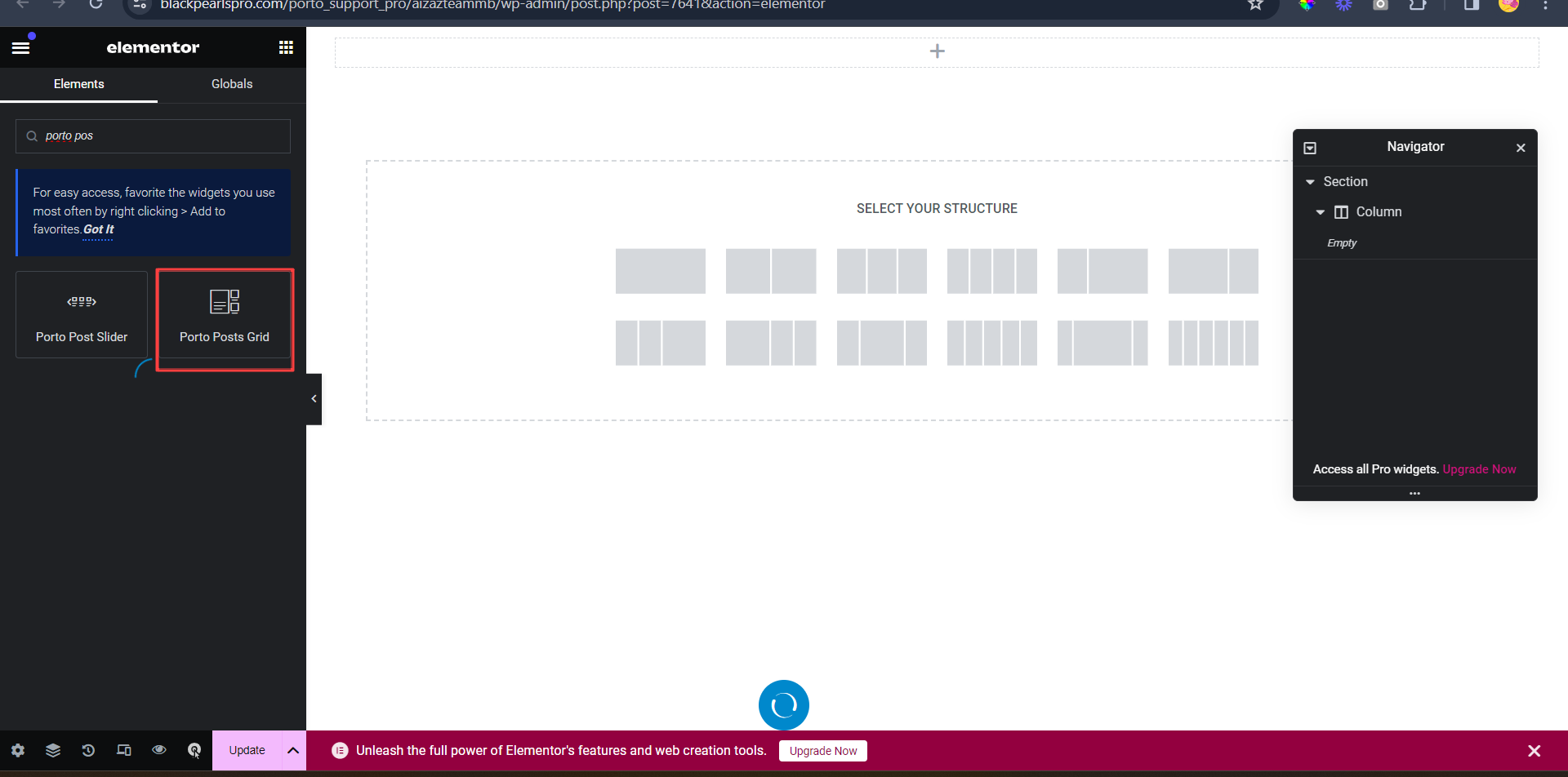Toggle Navigator expand-all icon

pos(1310,148)
